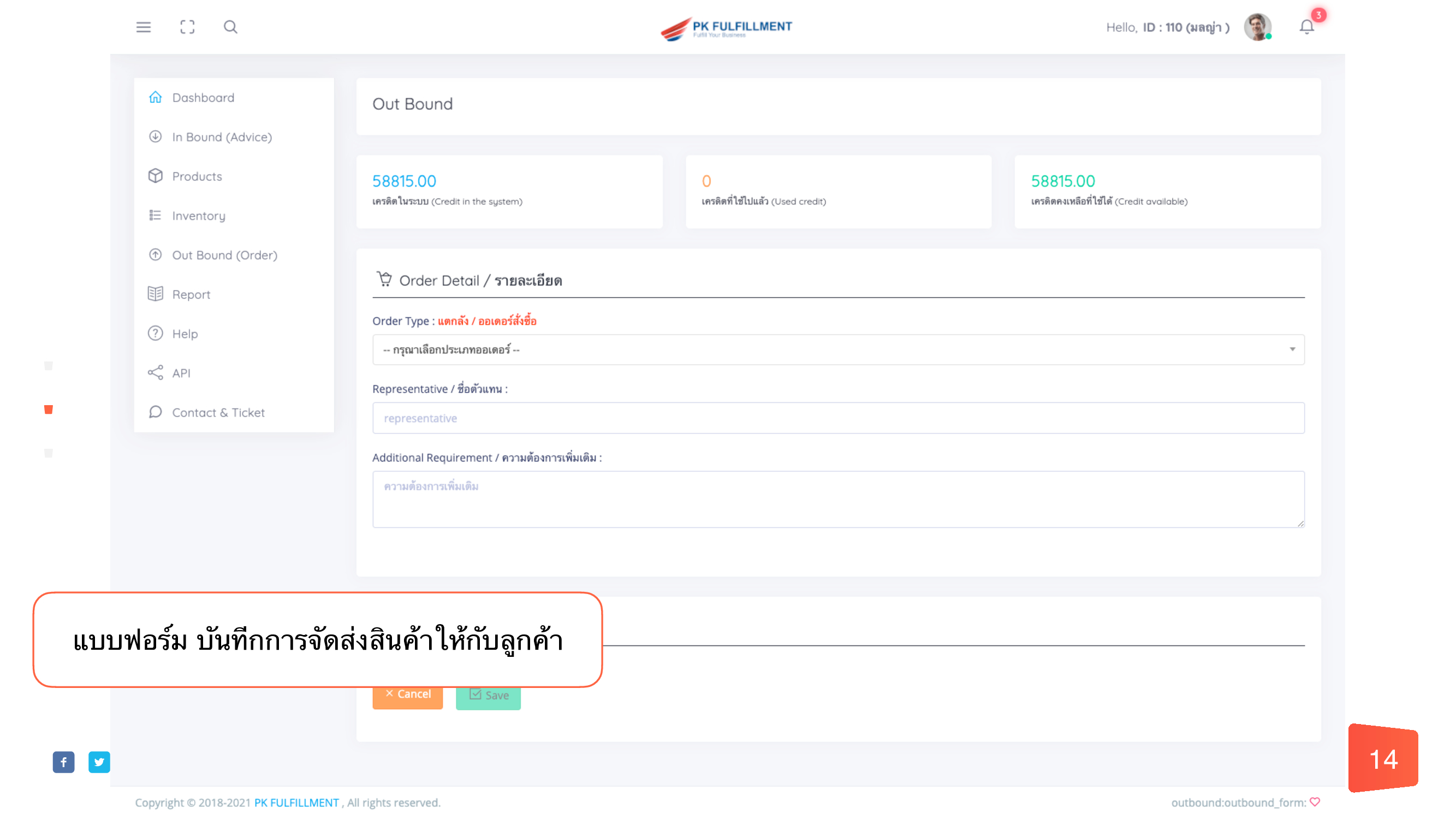This screenshot has width=1456, height=819.
Task: Focus the representative text field
Action: 837,418
